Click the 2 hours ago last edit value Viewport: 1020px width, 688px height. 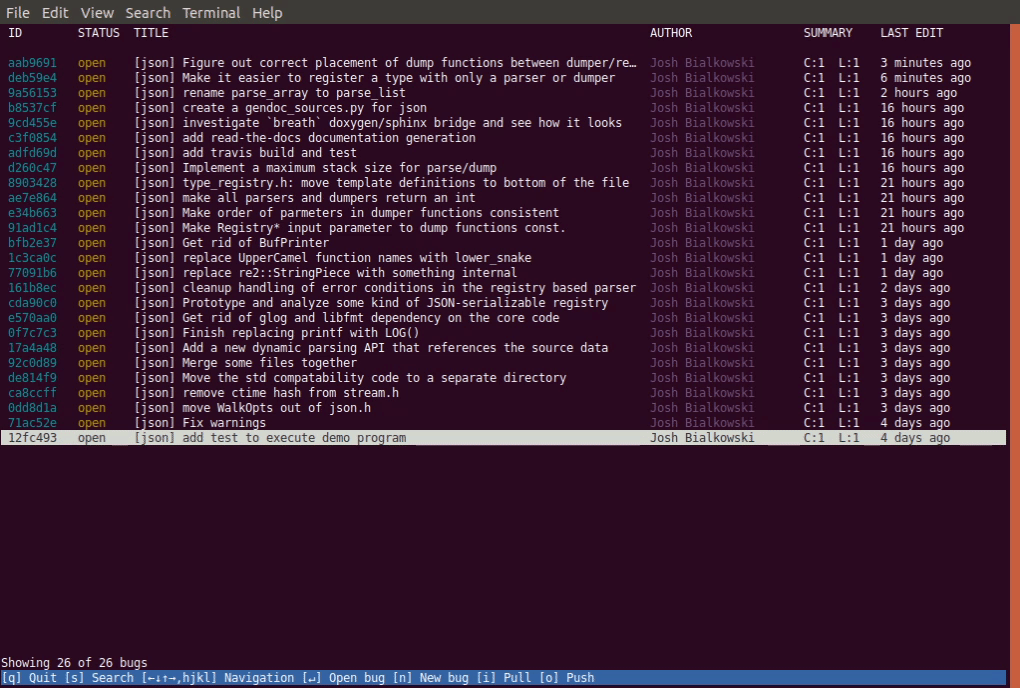(919, 93)
